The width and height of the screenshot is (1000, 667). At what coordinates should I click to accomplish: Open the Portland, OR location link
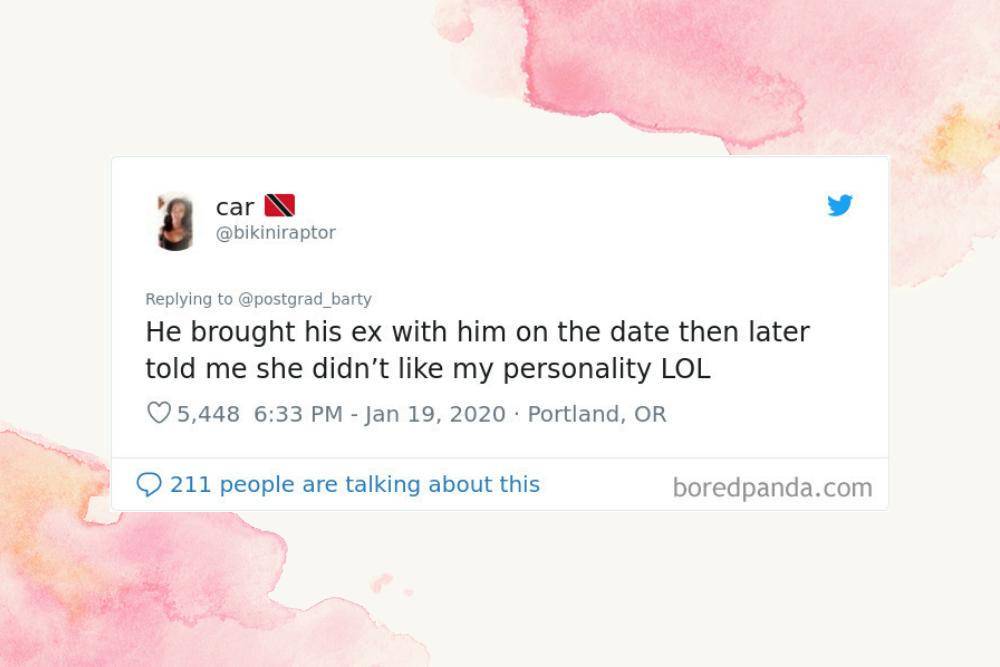tap(596, 414)
